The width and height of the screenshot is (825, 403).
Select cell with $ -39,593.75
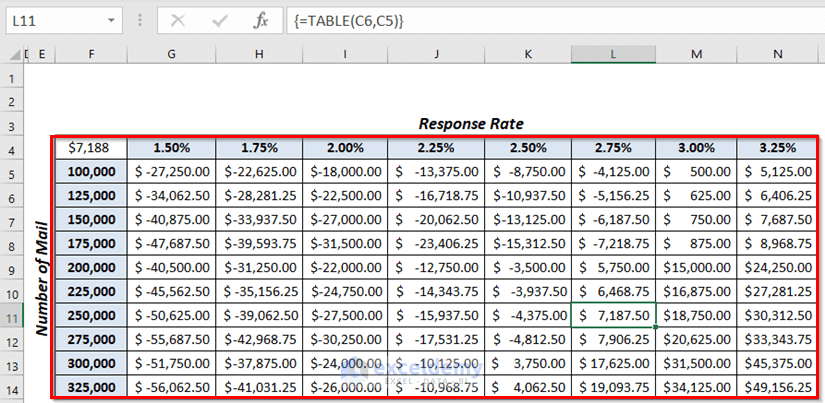click(x=259, y=244)
